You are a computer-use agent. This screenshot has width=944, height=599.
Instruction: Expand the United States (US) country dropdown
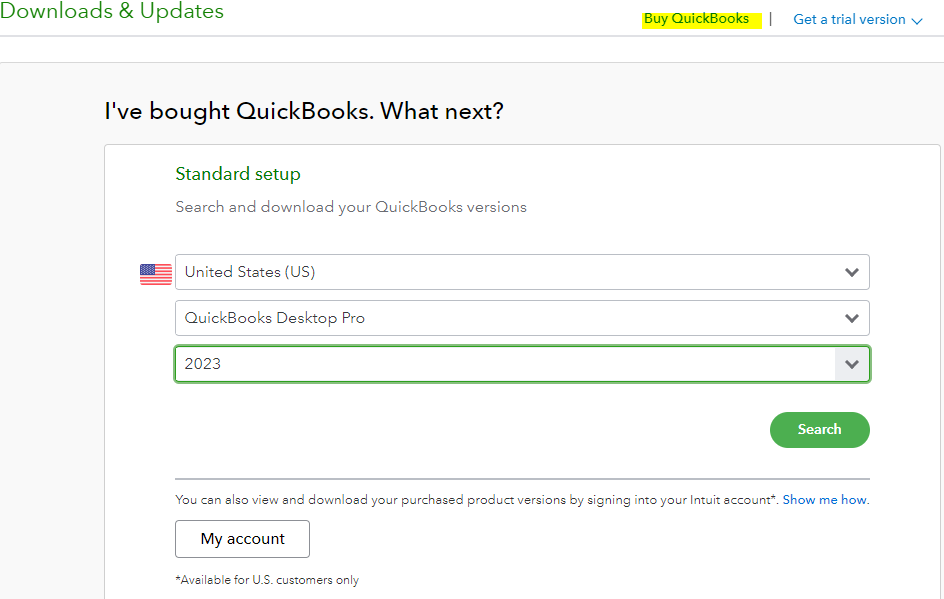(522, 272)
